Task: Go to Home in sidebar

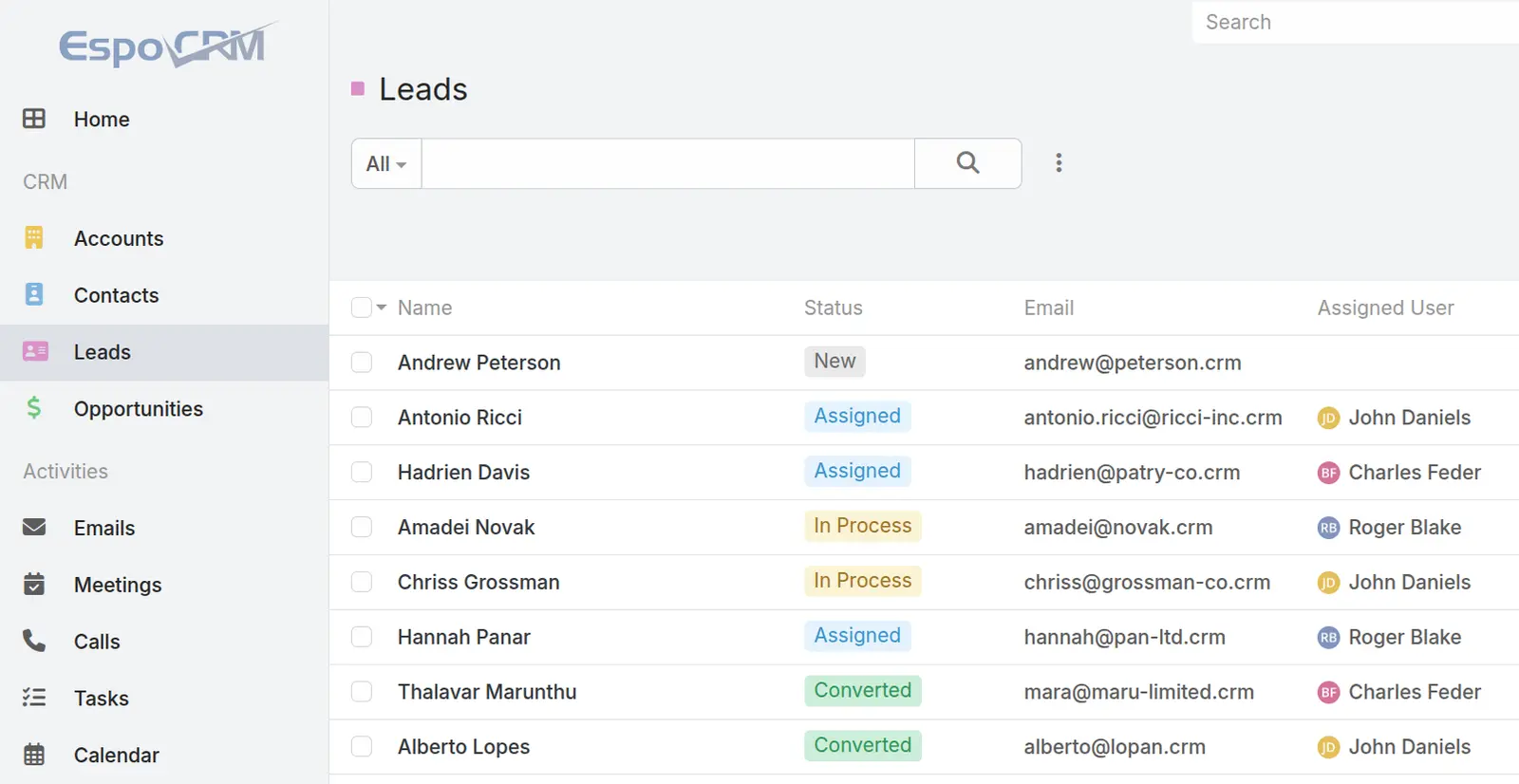Action: [x=102, y=120]
